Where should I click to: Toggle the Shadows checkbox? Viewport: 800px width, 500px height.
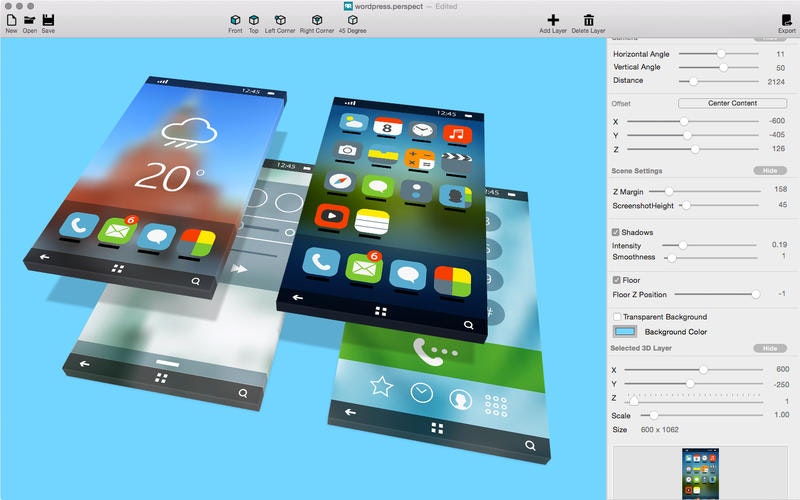click(x=616, y=232)
